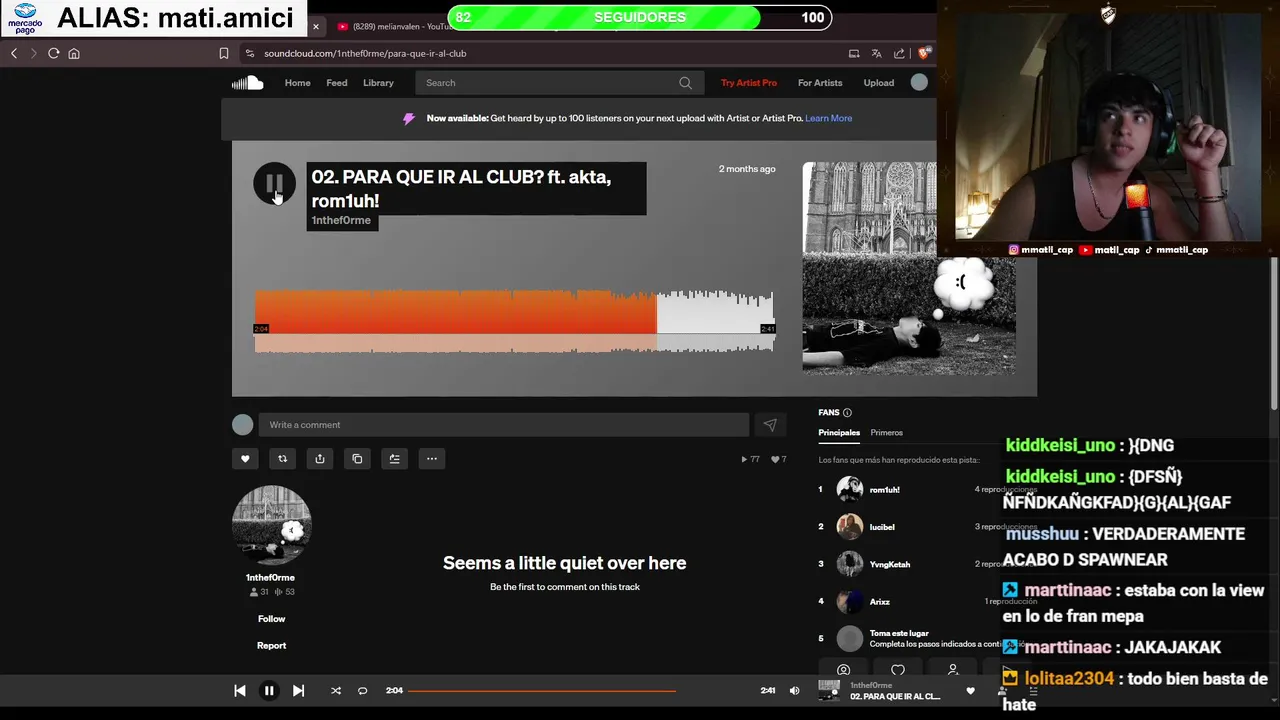
Task: Open fan rom1uh! profile
Action: pyautogui.click(x=885, y=490)
